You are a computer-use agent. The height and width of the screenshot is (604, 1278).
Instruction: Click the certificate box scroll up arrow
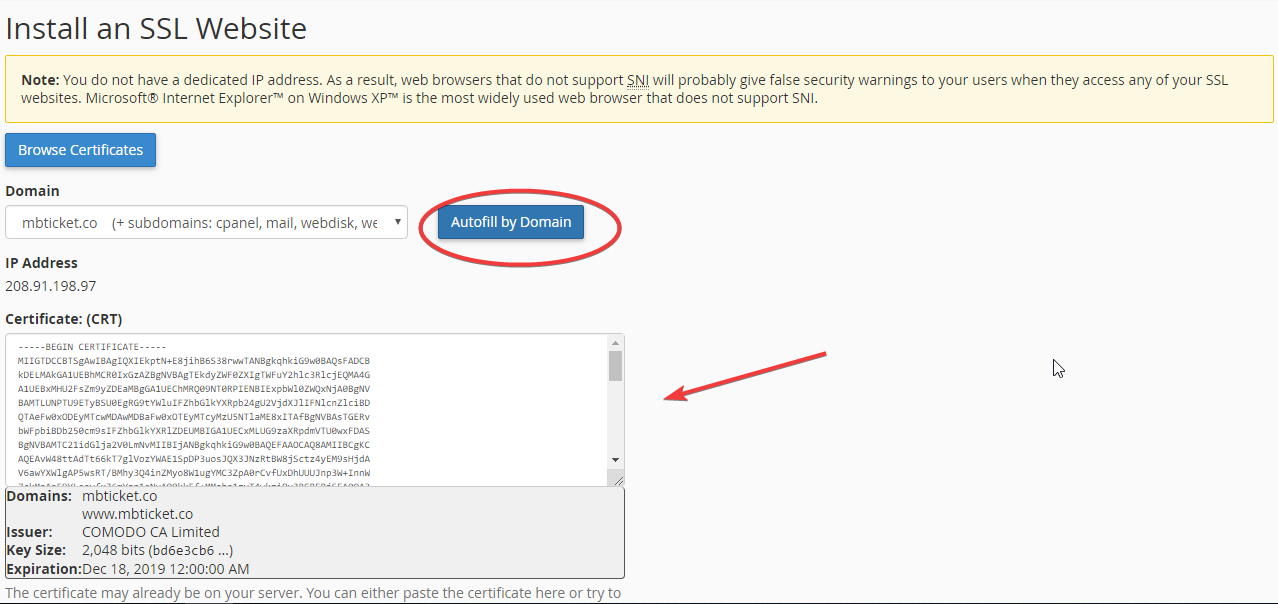615,343
